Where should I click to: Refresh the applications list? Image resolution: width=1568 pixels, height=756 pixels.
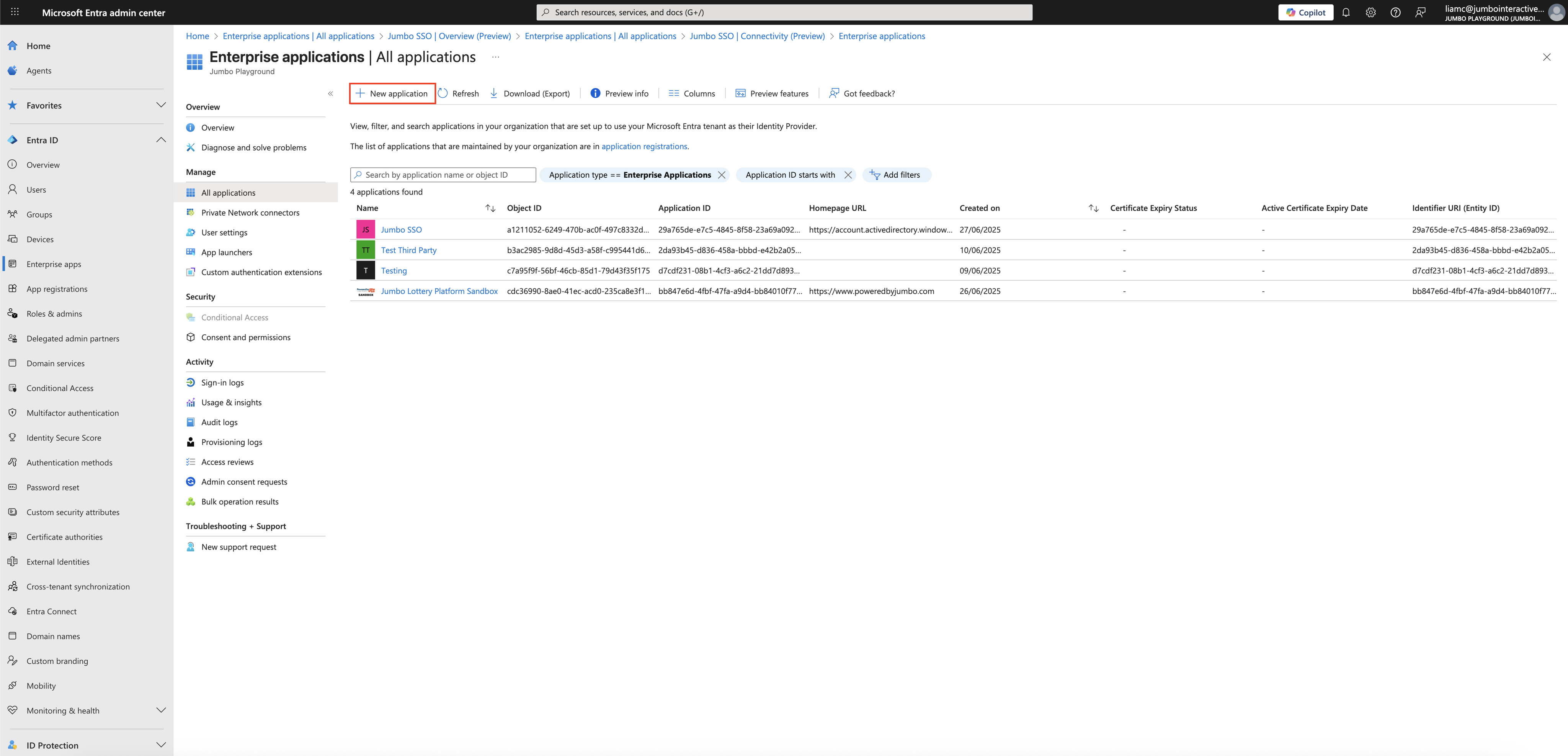458,93
